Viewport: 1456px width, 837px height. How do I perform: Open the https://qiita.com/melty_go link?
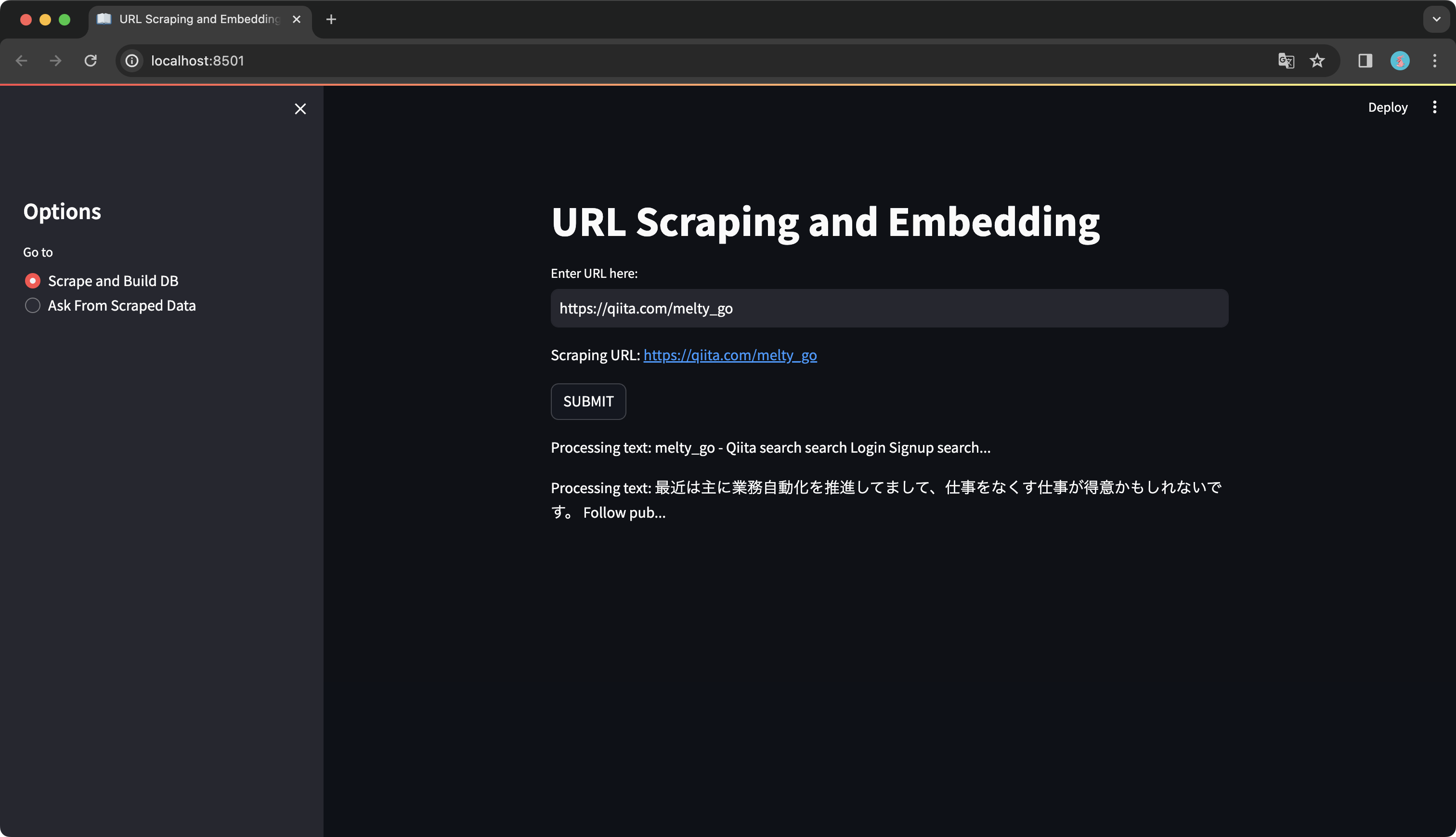pyautogui.click(x=730, y=355)
